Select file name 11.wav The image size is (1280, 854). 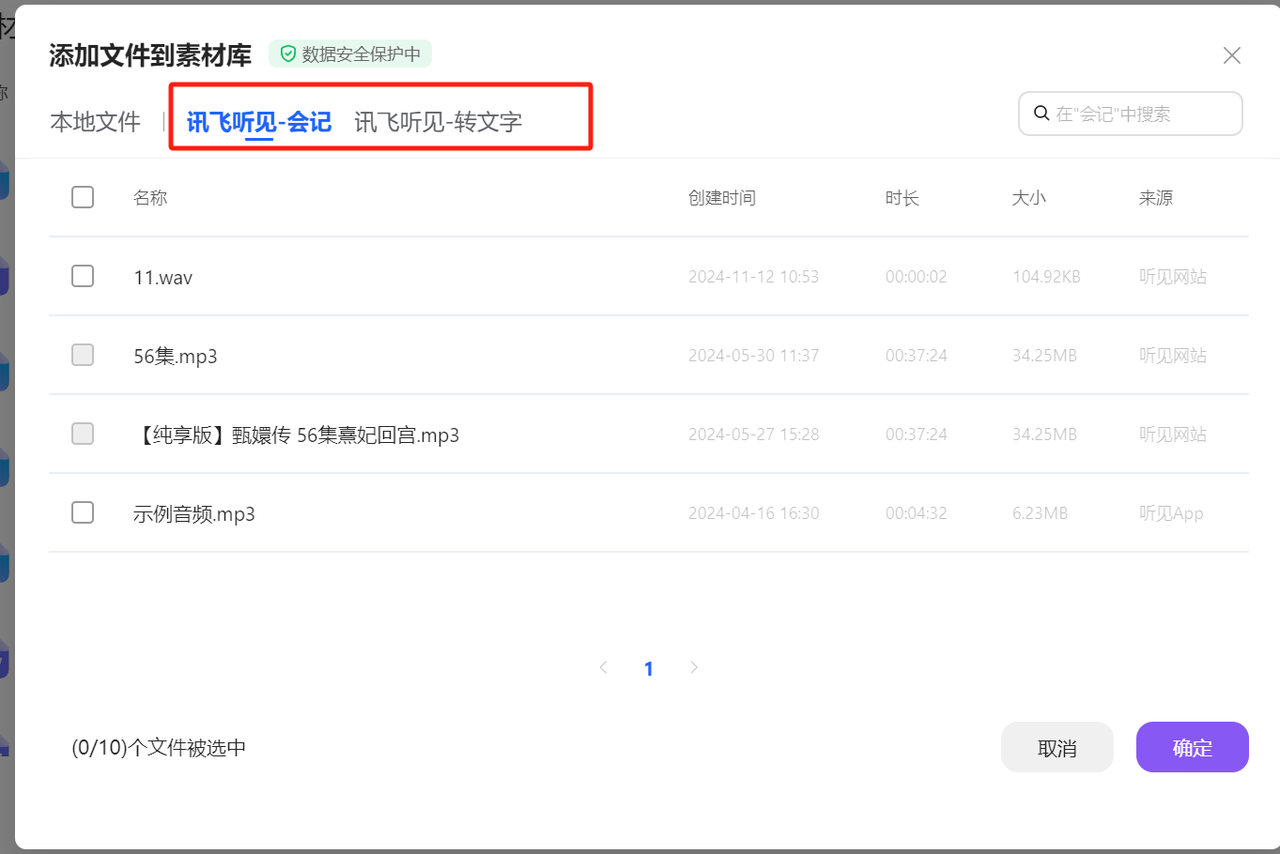(163, 277)
